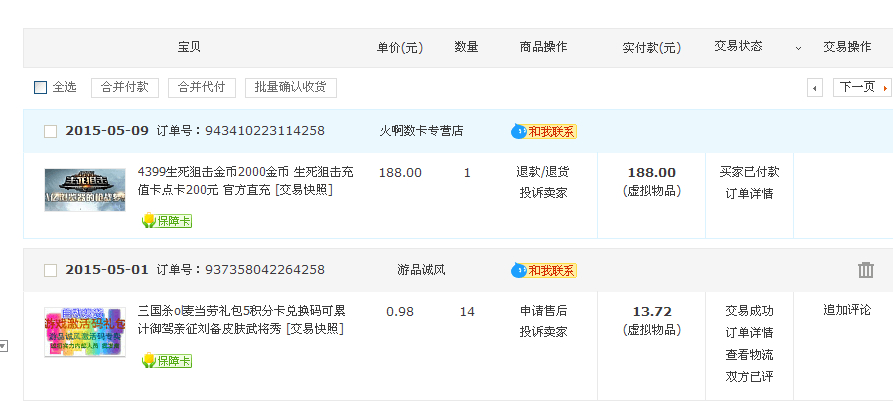Image resolution: width=893 pixels, height=404 pixels.
Task: Click the 批量确认收货 button
Action: point(290,88)
